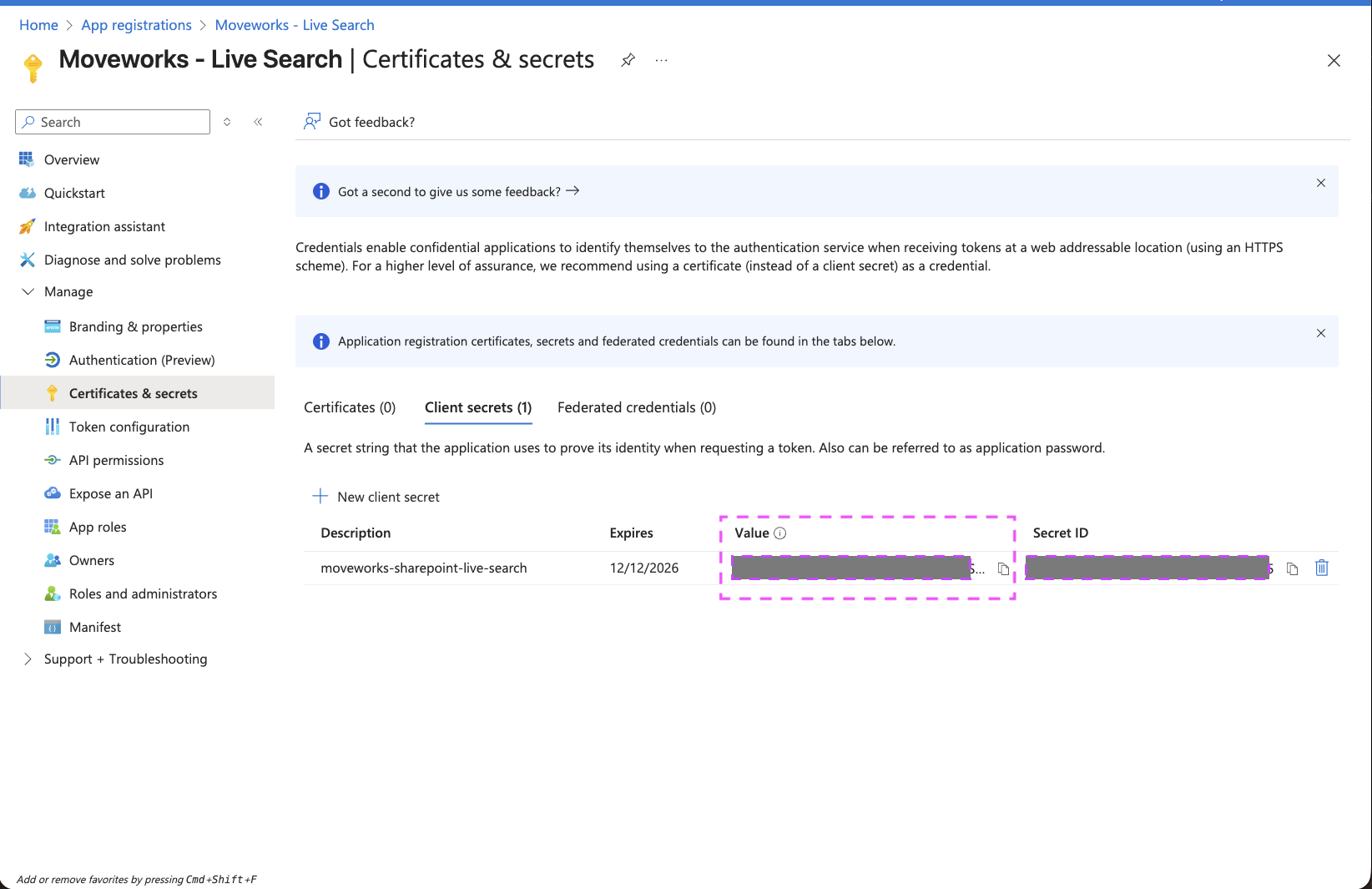Click in the sidebar Search field
1372x889 pixels.
pyautogui.click(x=113, y=122)
